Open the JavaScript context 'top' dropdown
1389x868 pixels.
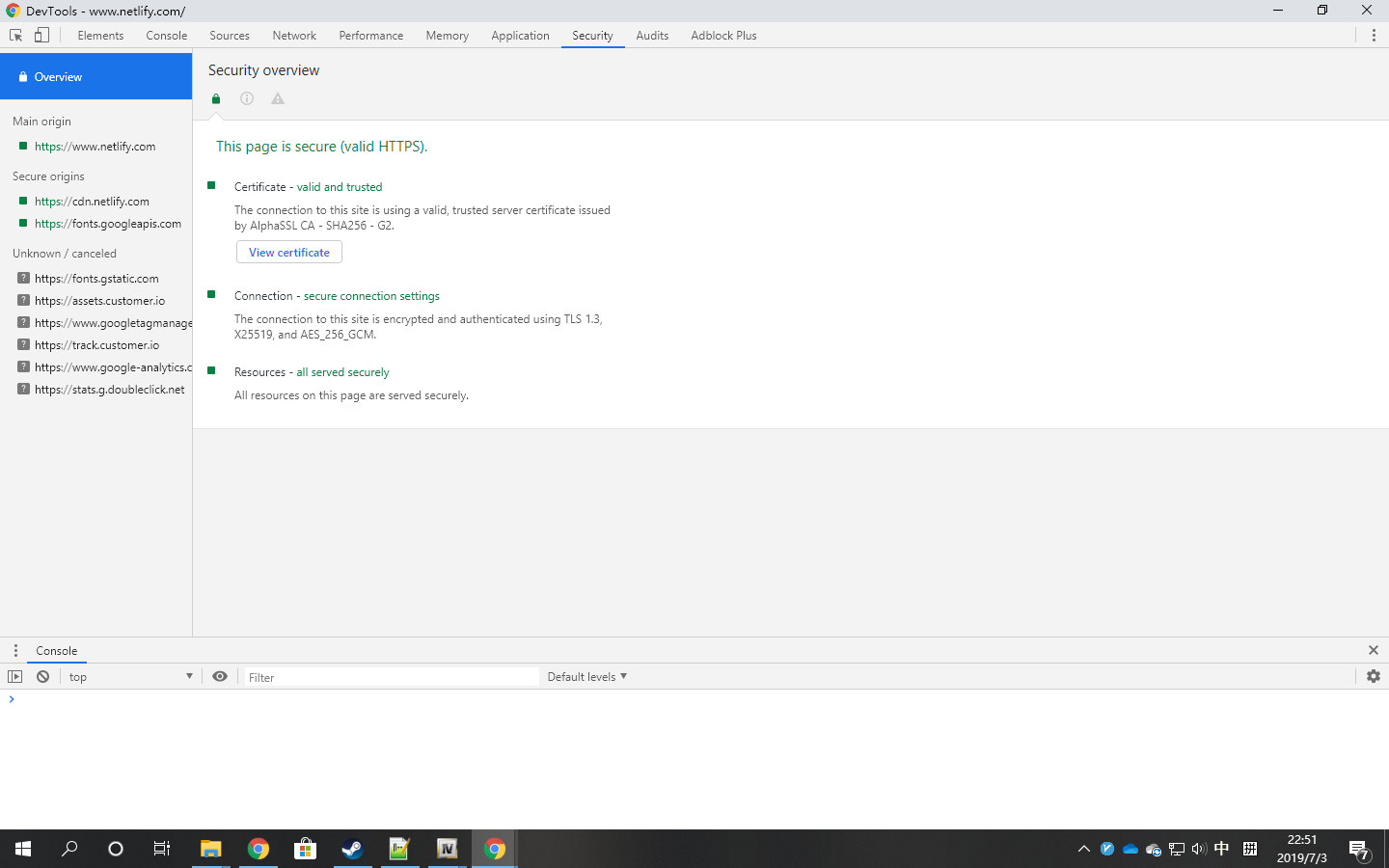click(x=131, y=677)
